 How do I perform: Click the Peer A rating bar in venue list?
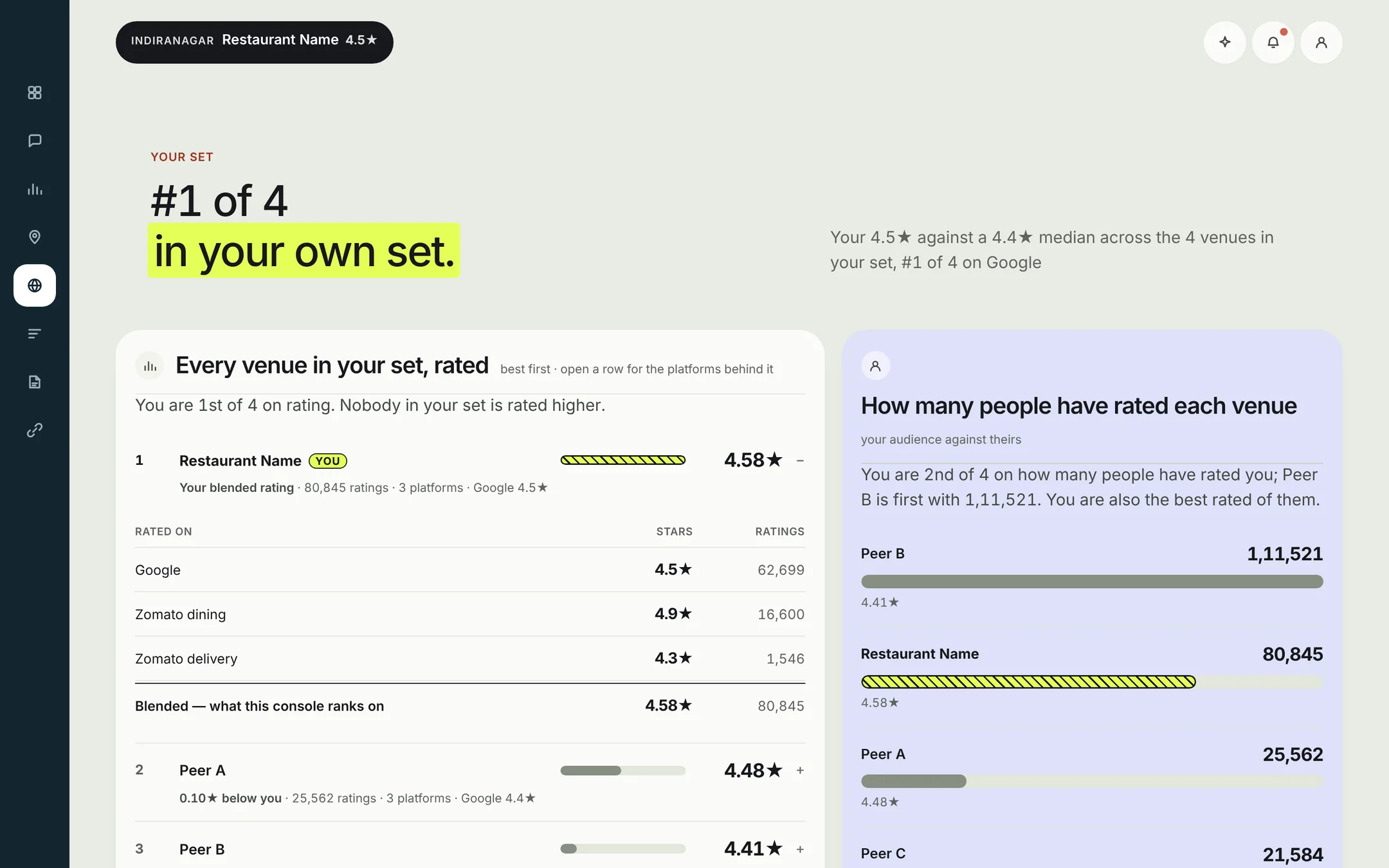(622, 770)
